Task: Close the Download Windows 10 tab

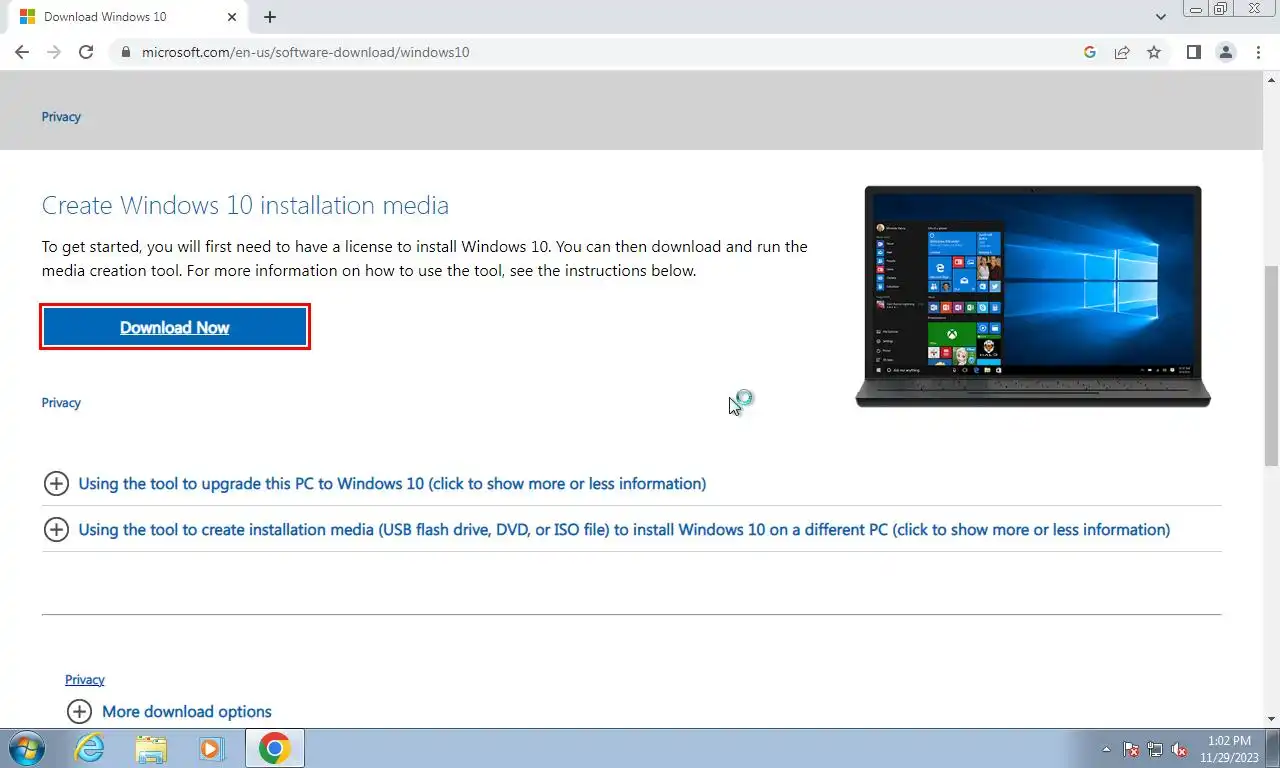Action: 232,17
